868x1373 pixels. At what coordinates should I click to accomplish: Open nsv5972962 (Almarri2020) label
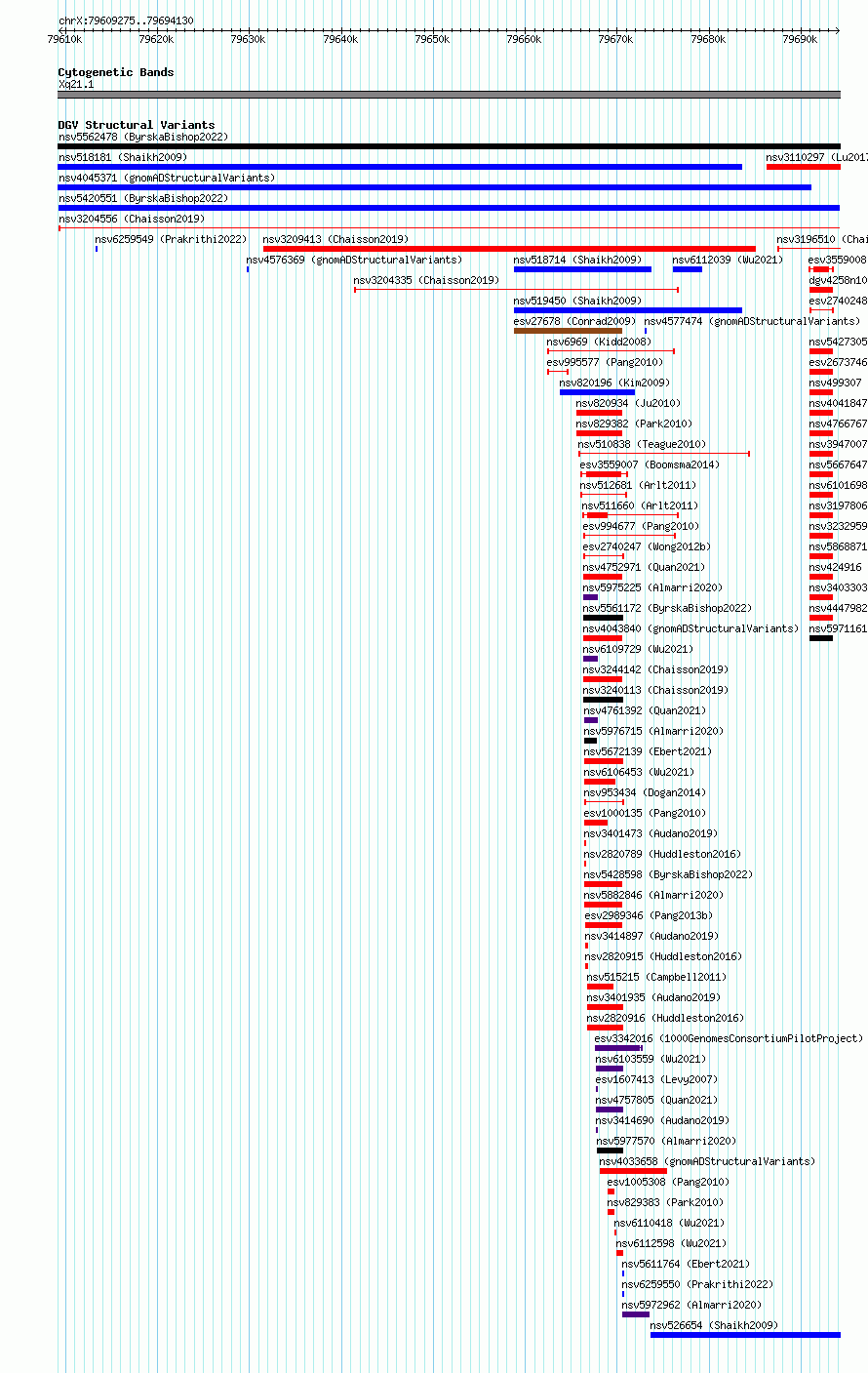tap(692, 1305)
